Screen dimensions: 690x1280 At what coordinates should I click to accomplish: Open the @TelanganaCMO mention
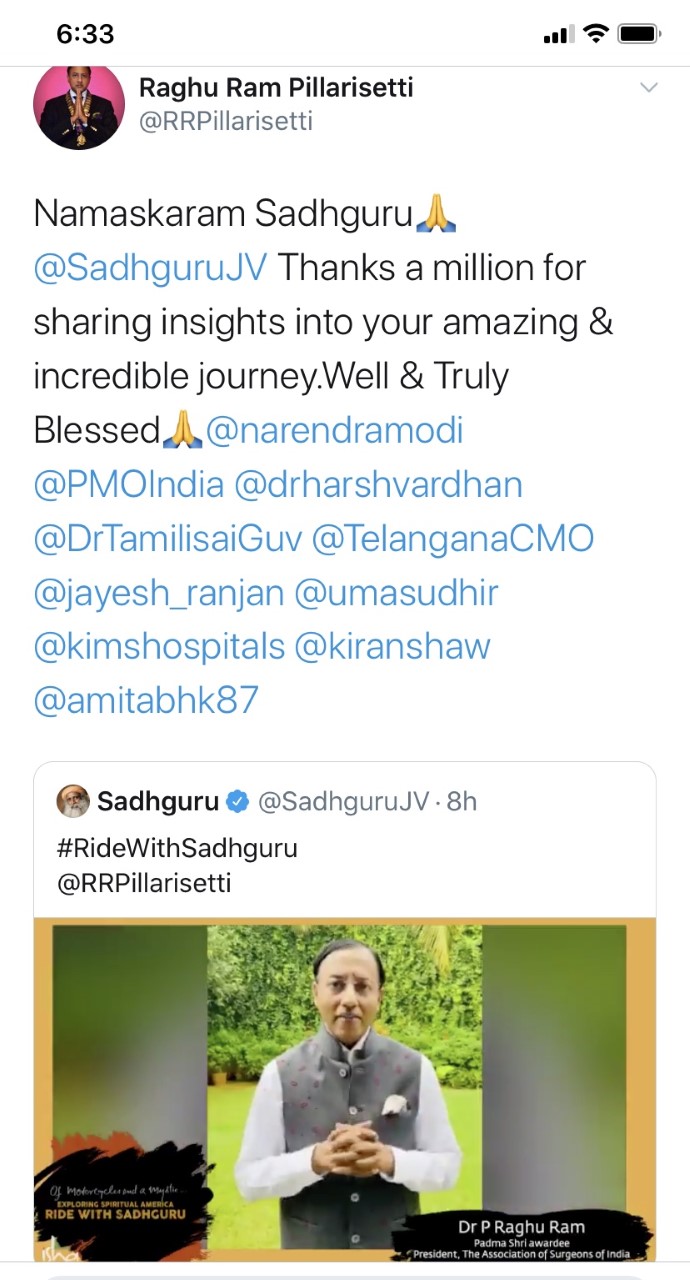tap(453, 538)
